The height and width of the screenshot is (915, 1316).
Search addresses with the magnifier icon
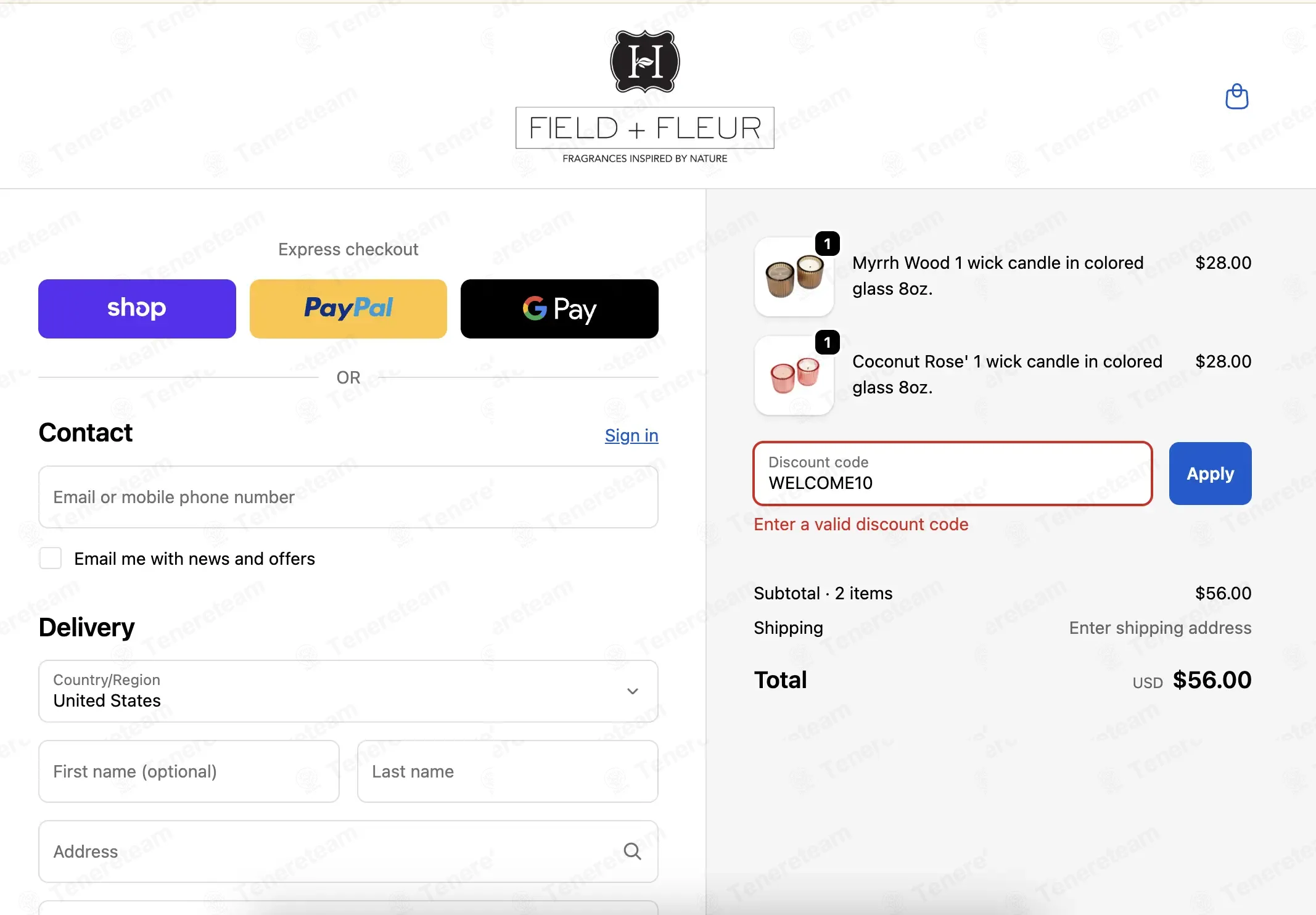[632, 851]
